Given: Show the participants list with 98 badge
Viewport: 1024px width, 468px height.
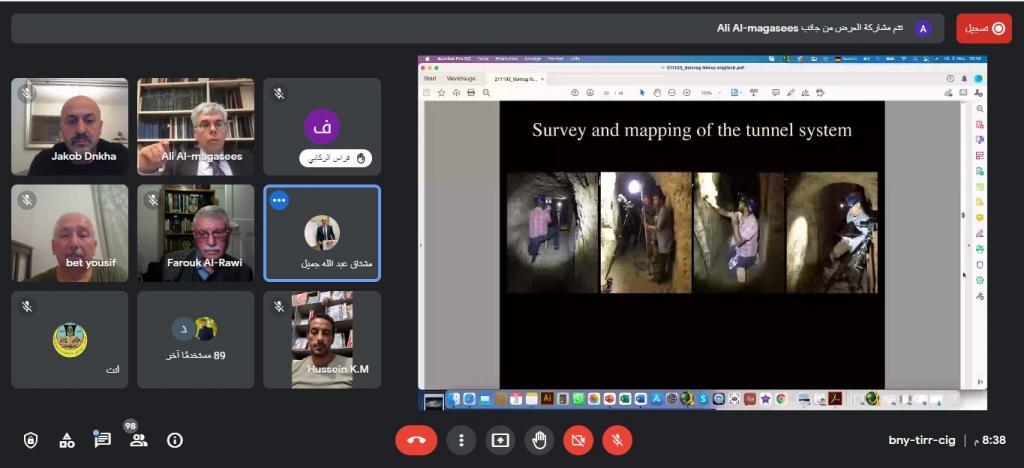Looking at the screenshot, I should tap(138, 440).
